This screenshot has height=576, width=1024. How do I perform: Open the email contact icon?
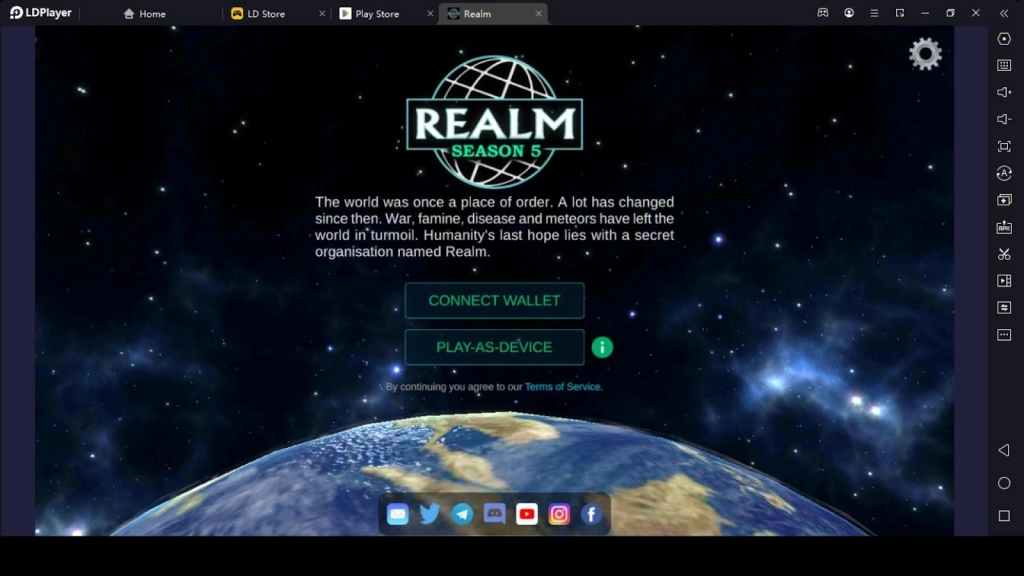[x=398, y=514]
